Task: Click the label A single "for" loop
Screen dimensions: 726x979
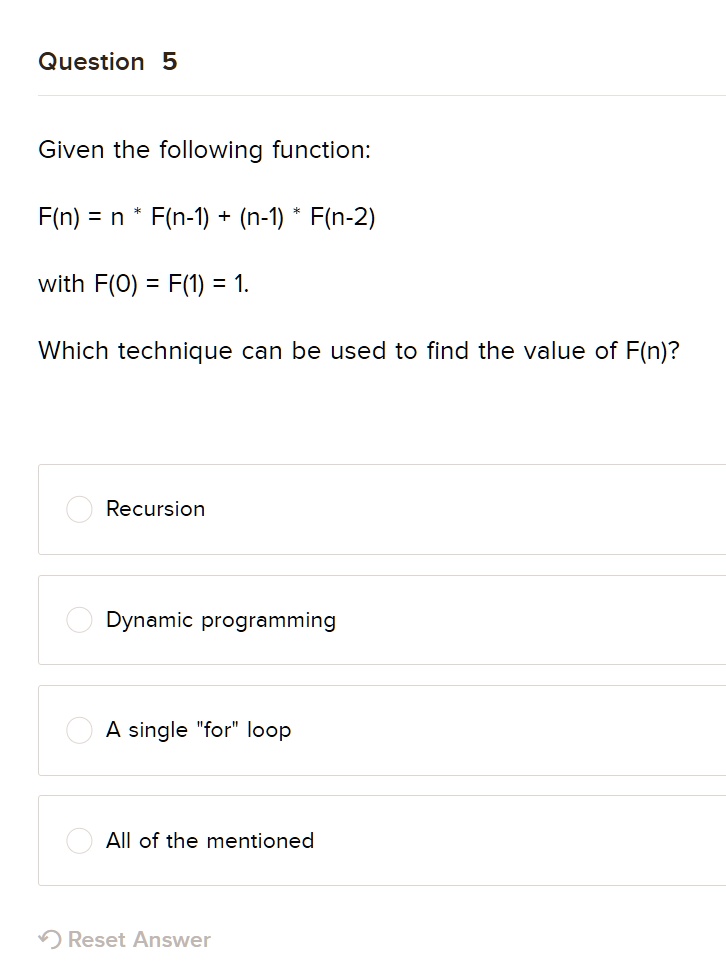Action: point(197,730)
